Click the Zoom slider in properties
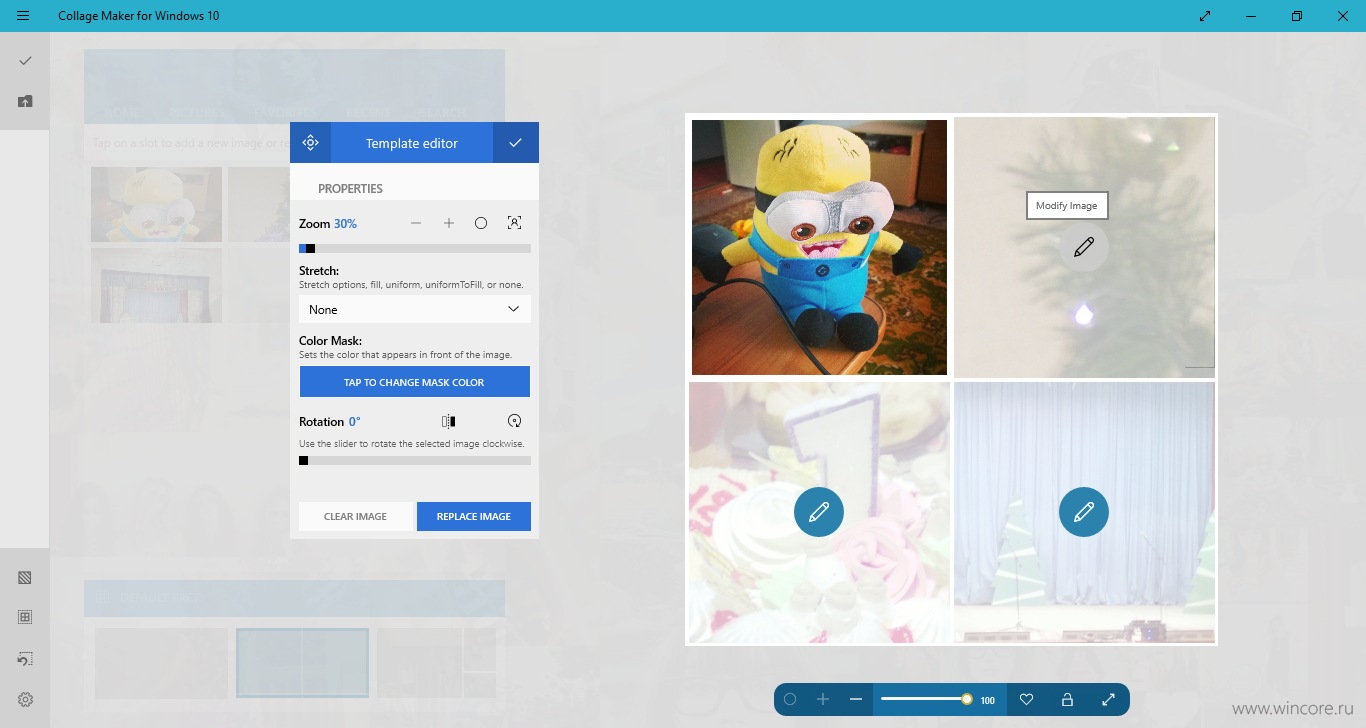This screenshot has width=1366, height=728. pos(415,248)
